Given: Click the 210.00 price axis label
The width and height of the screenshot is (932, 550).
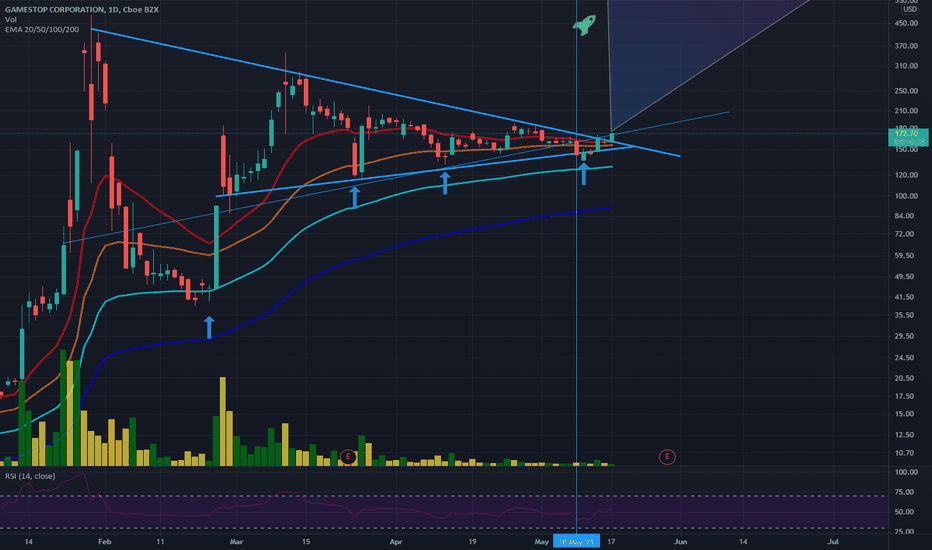Looking at the screenshot, I should click(906, 111).
